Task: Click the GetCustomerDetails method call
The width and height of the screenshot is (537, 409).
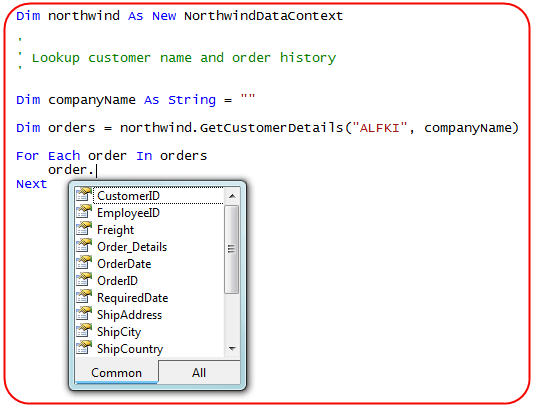Action: pos(272,128)
